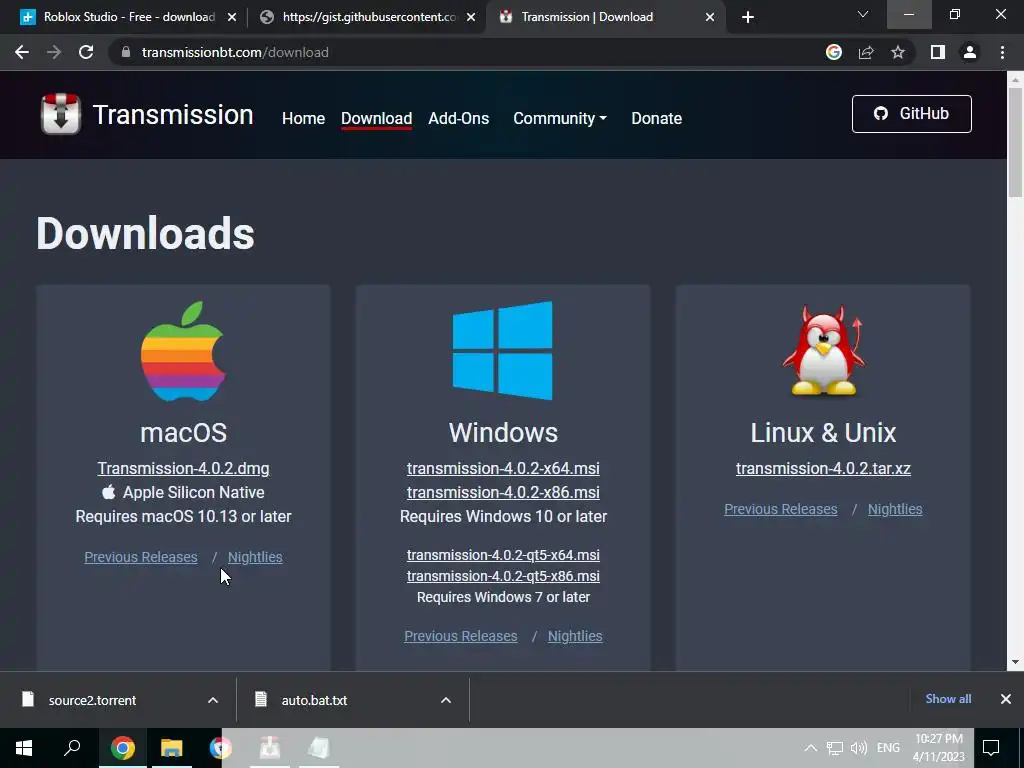Open macOS Previous Releases link
The height and width of the screenshot is (768, 1024).
(x=140, y=557)
